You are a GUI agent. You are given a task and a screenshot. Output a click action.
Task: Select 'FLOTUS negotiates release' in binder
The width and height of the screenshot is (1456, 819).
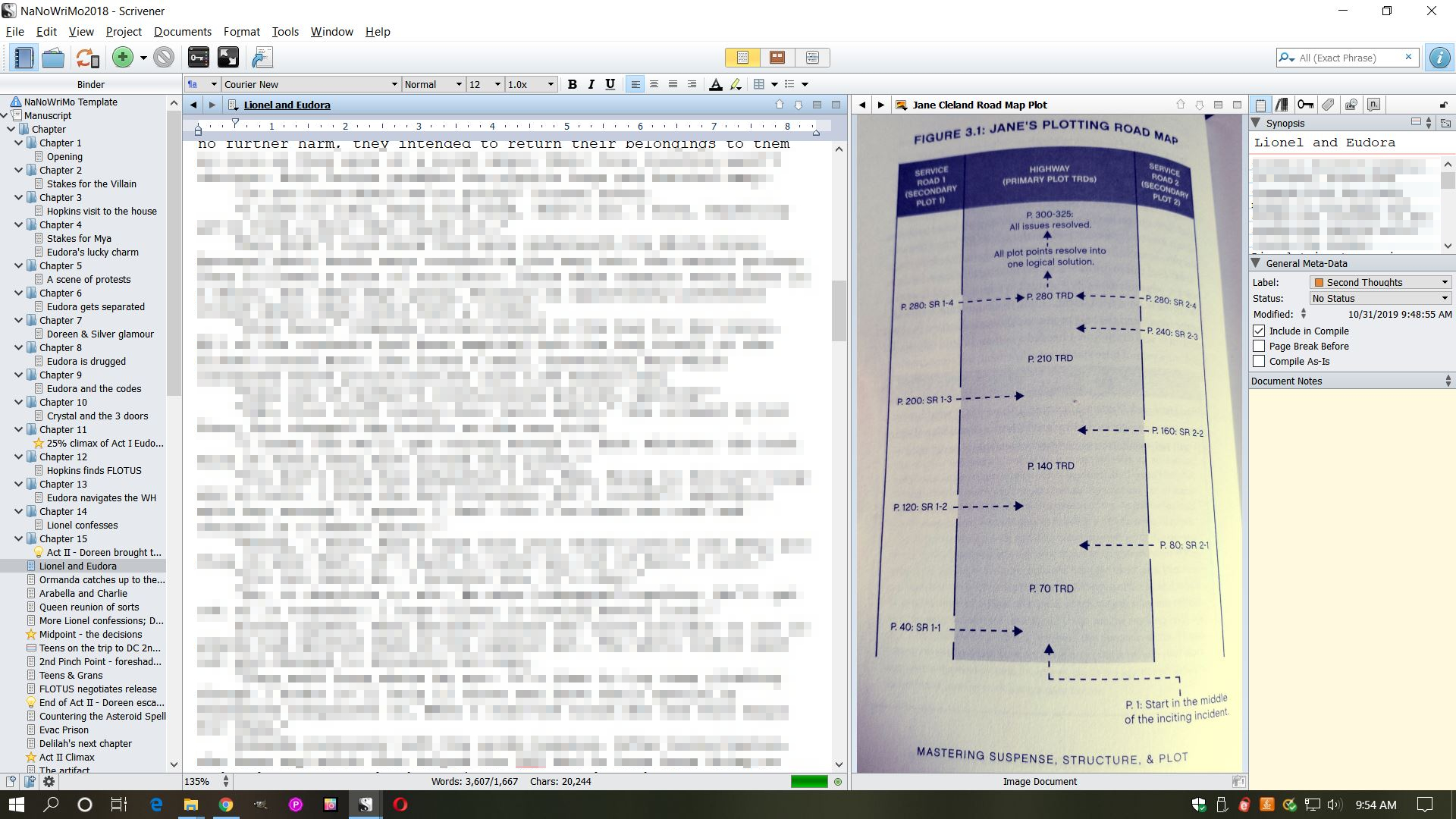pyautogui.click(x=98, y=689)
